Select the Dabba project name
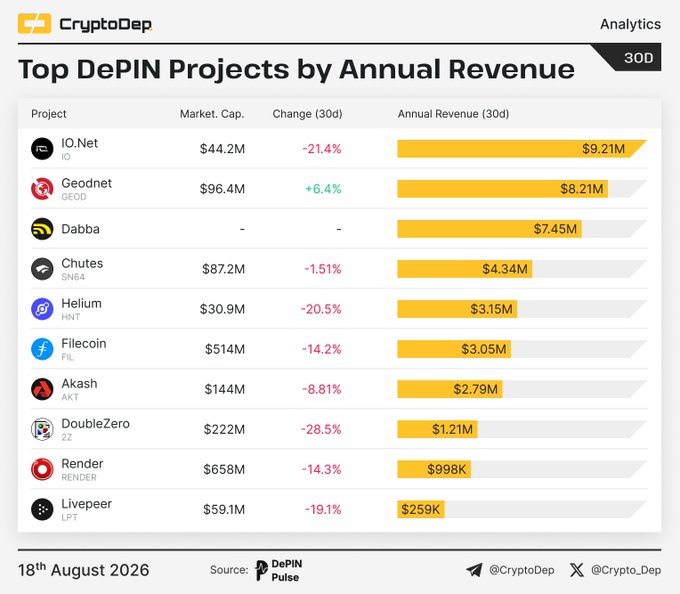 [x=80, y=229]
